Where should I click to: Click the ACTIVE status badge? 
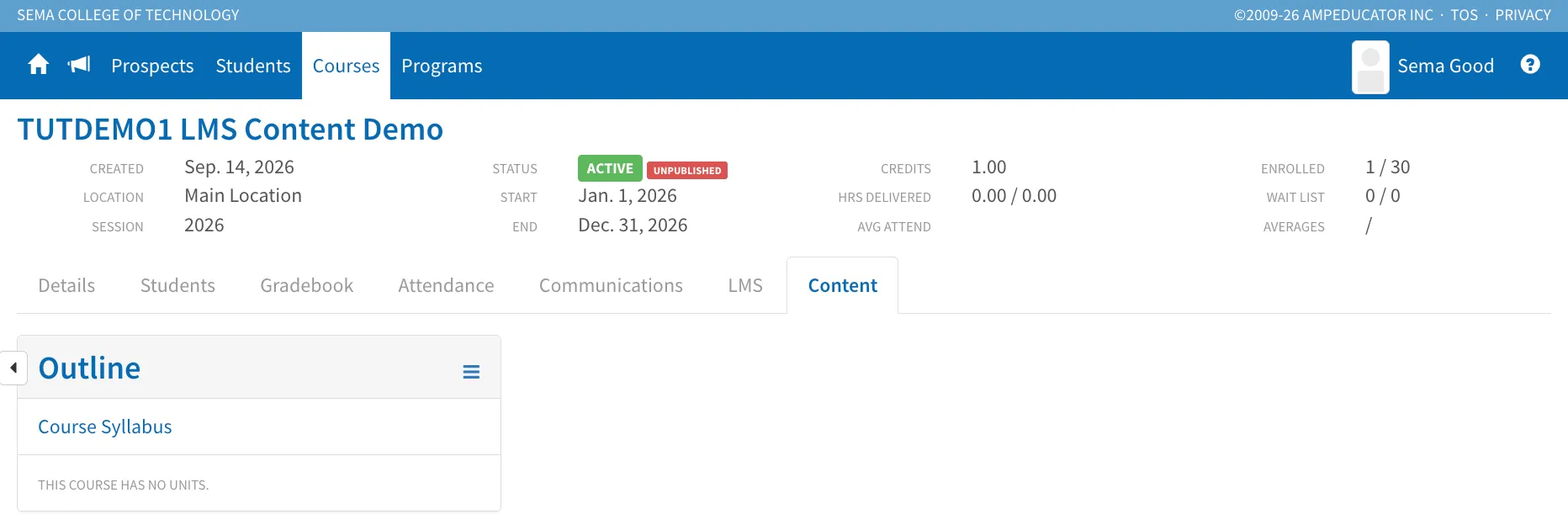pyautogui.click(x=610, y=168)
